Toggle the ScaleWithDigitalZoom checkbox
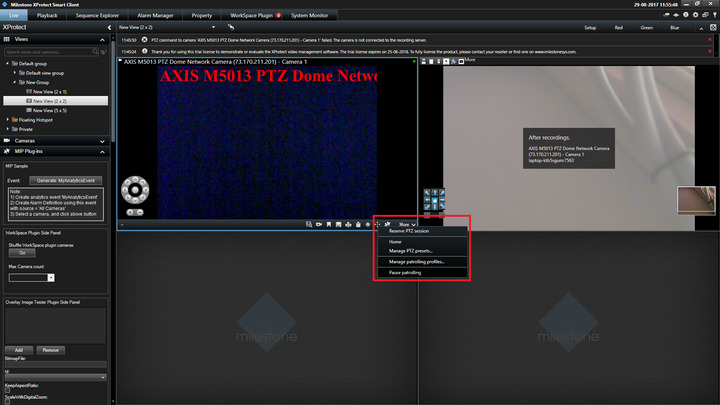Screen dimensions: 720x405 coord(7,404)
